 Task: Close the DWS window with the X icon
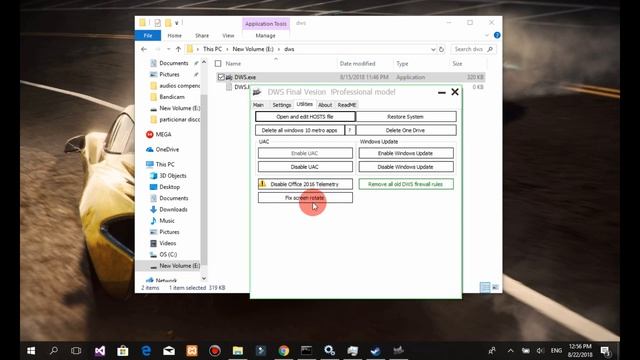[x=455, y=92]
